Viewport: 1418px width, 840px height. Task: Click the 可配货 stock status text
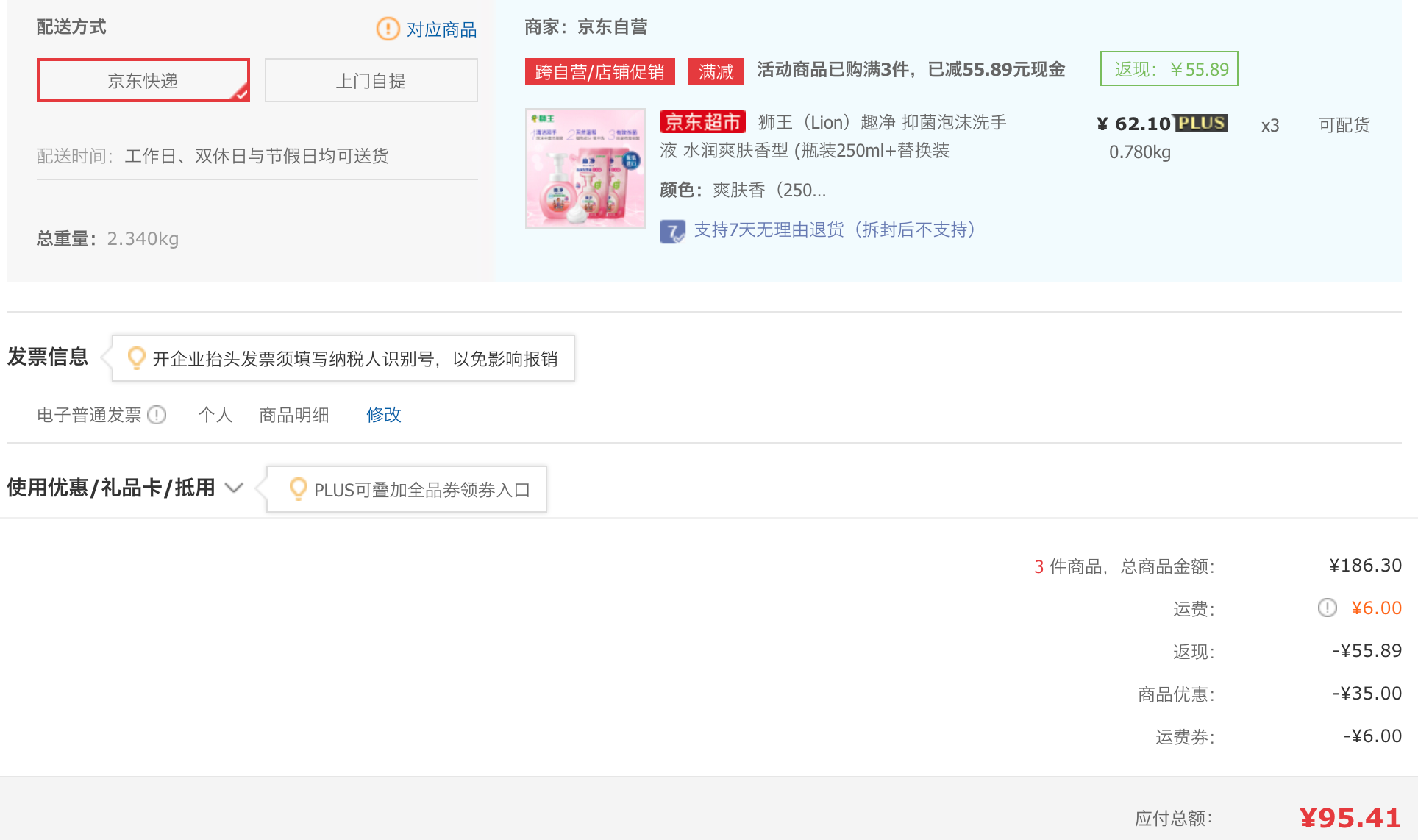point(1344,125)
